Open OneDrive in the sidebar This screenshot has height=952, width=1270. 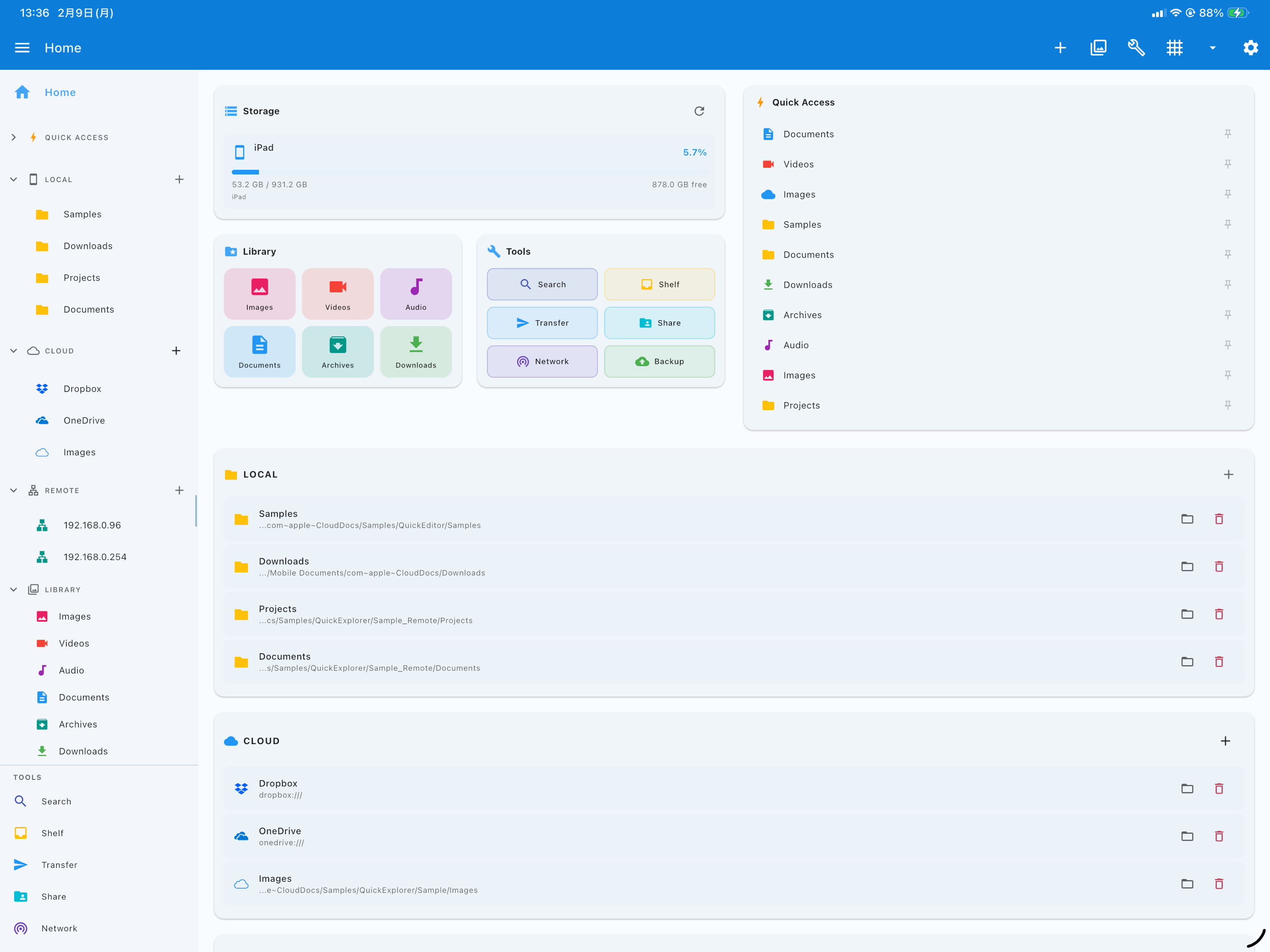click(84, 421)
